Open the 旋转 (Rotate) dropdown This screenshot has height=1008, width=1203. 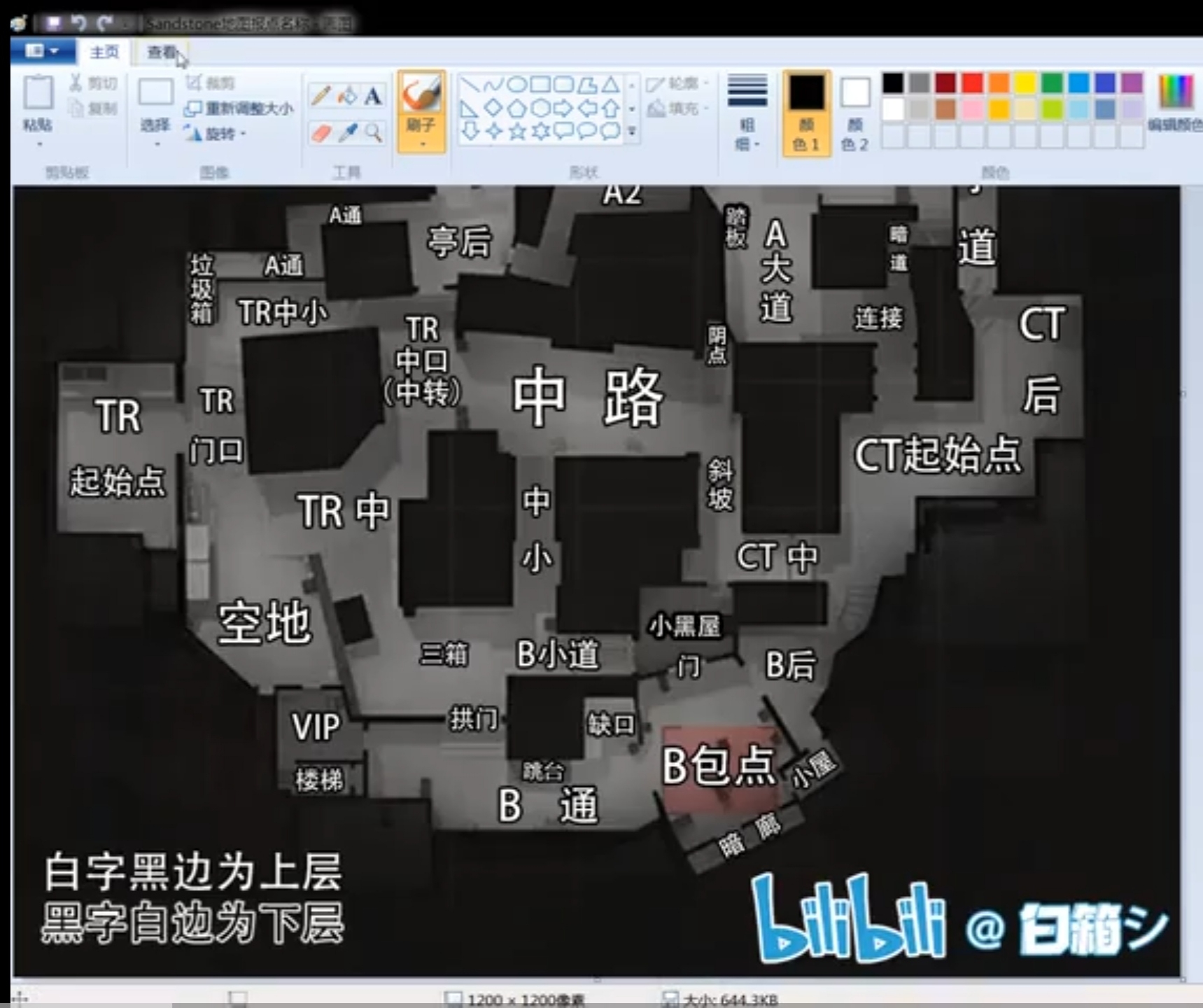click(x=216, y=133)
